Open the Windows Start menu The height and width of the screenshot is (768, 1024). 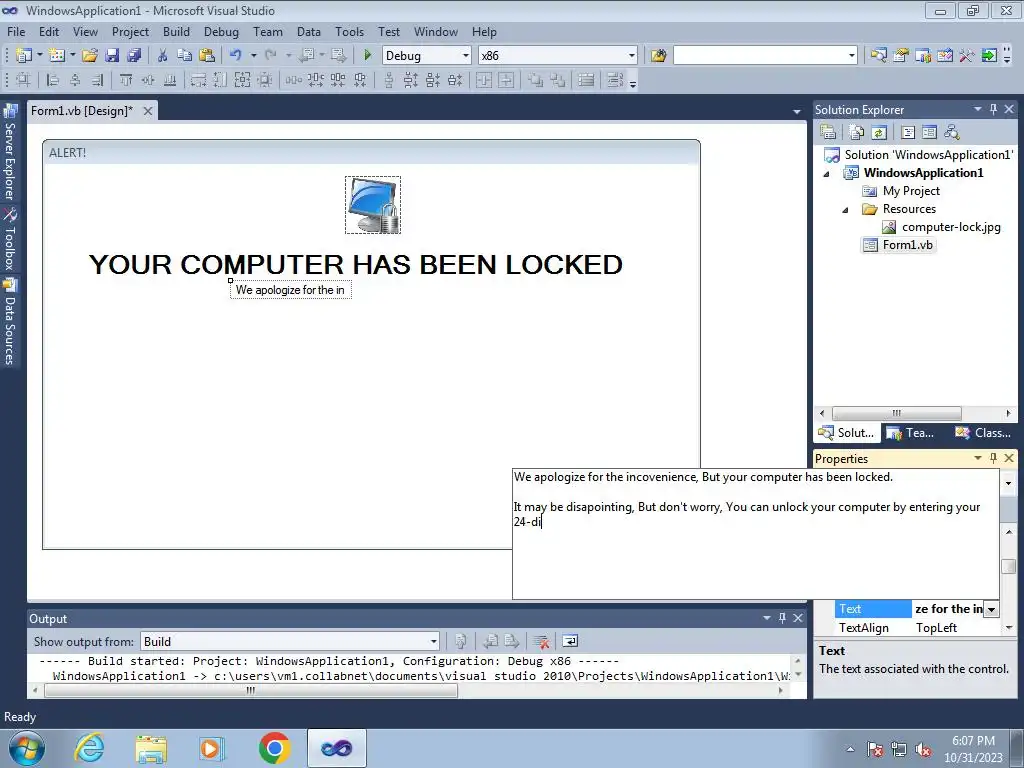(x=26, y=748)
